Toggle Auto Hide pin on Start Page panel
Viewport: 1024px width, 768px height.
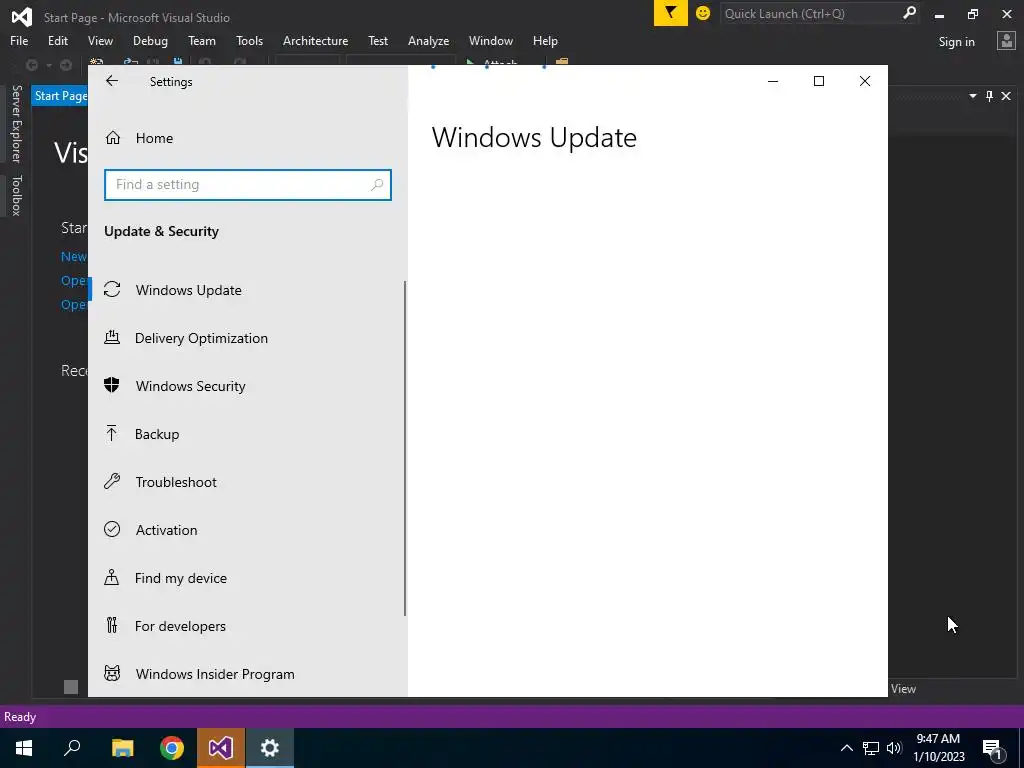tap(989, 96)
